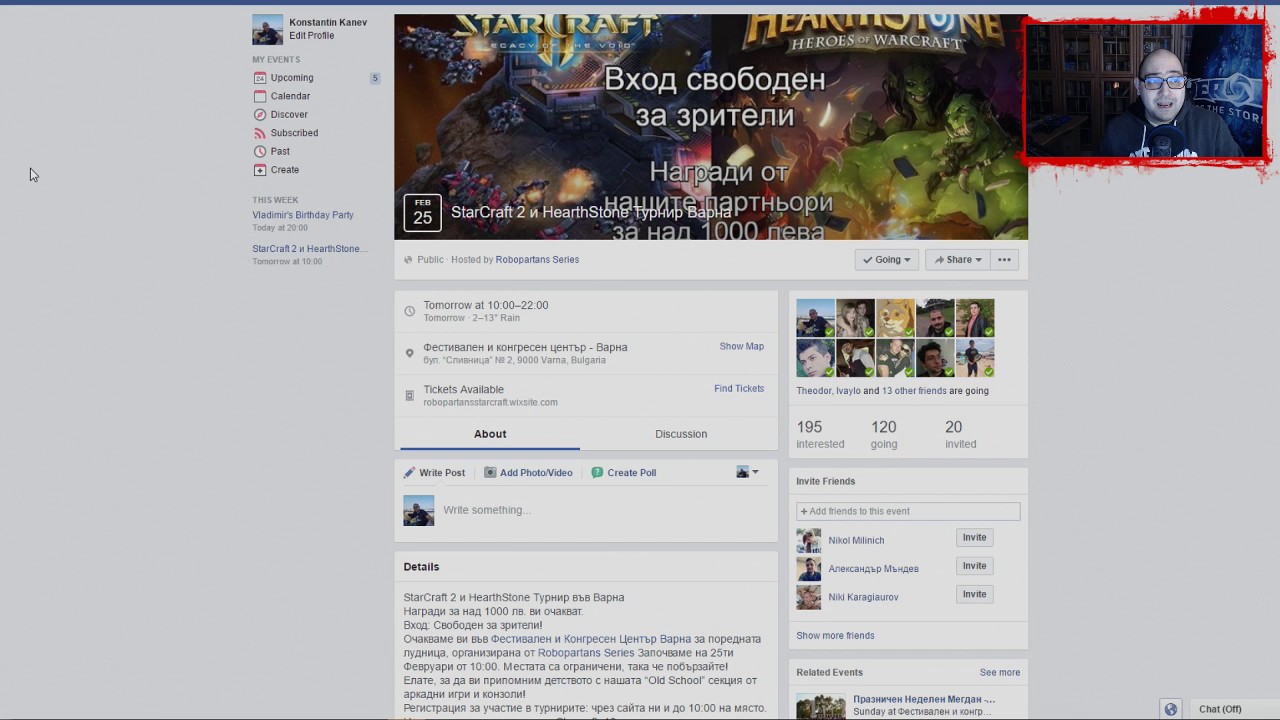Viewport: 1280px width, 720px height.
Task: Open Upcoming events calendar icon
Action: click(260, 78)
